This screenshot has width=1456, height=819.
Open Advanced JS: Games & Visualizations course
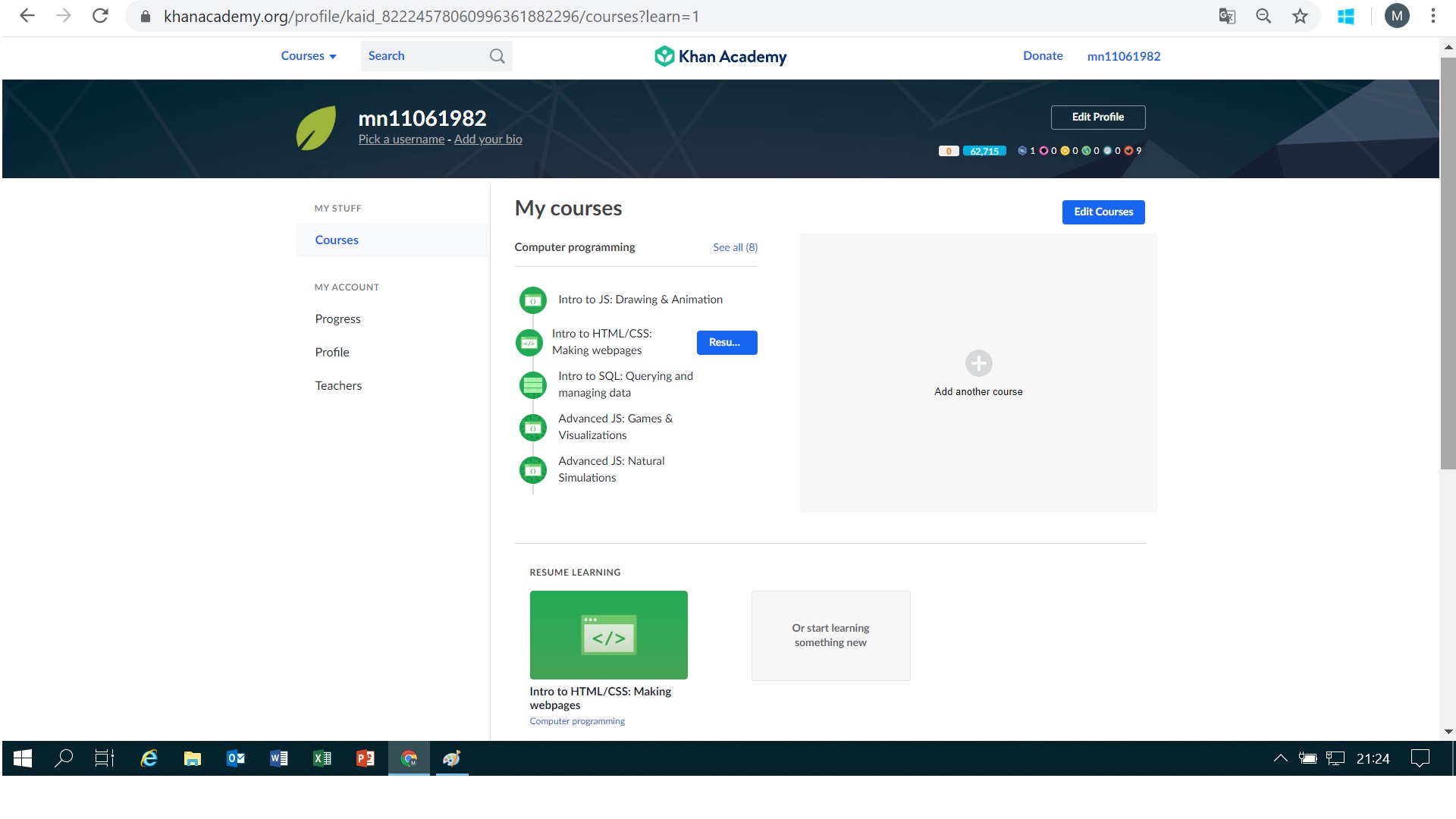click(615, 427)
